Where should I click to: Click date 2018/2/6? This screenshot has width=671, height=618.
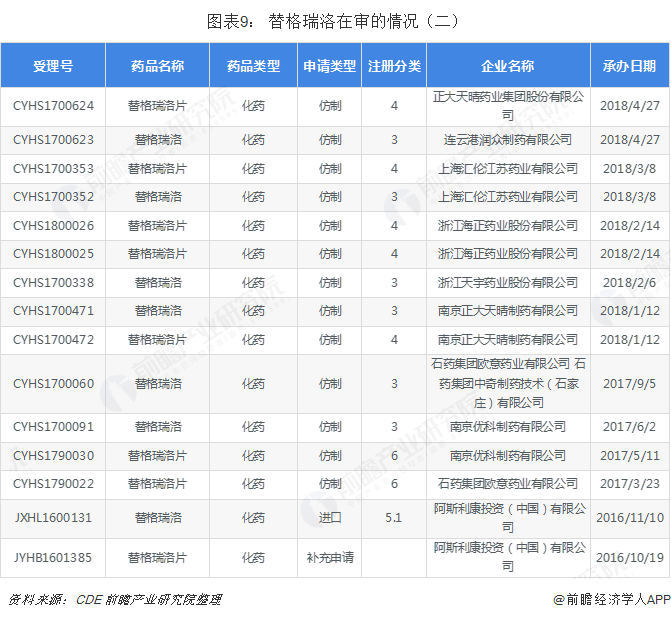(x=629, y=282)
